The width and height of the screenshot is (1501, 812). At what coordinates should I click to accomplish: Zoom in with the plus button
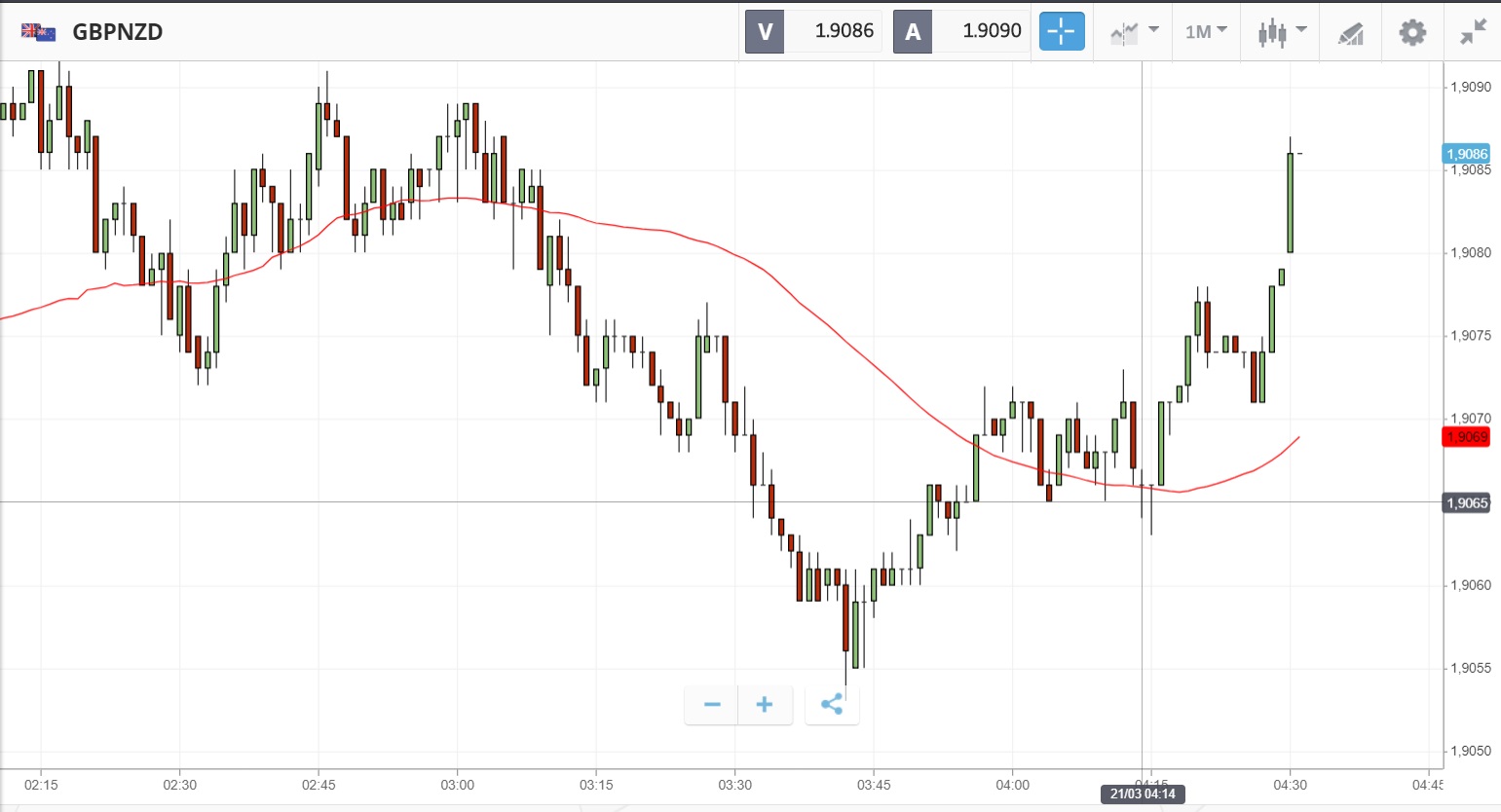point(765,705)
